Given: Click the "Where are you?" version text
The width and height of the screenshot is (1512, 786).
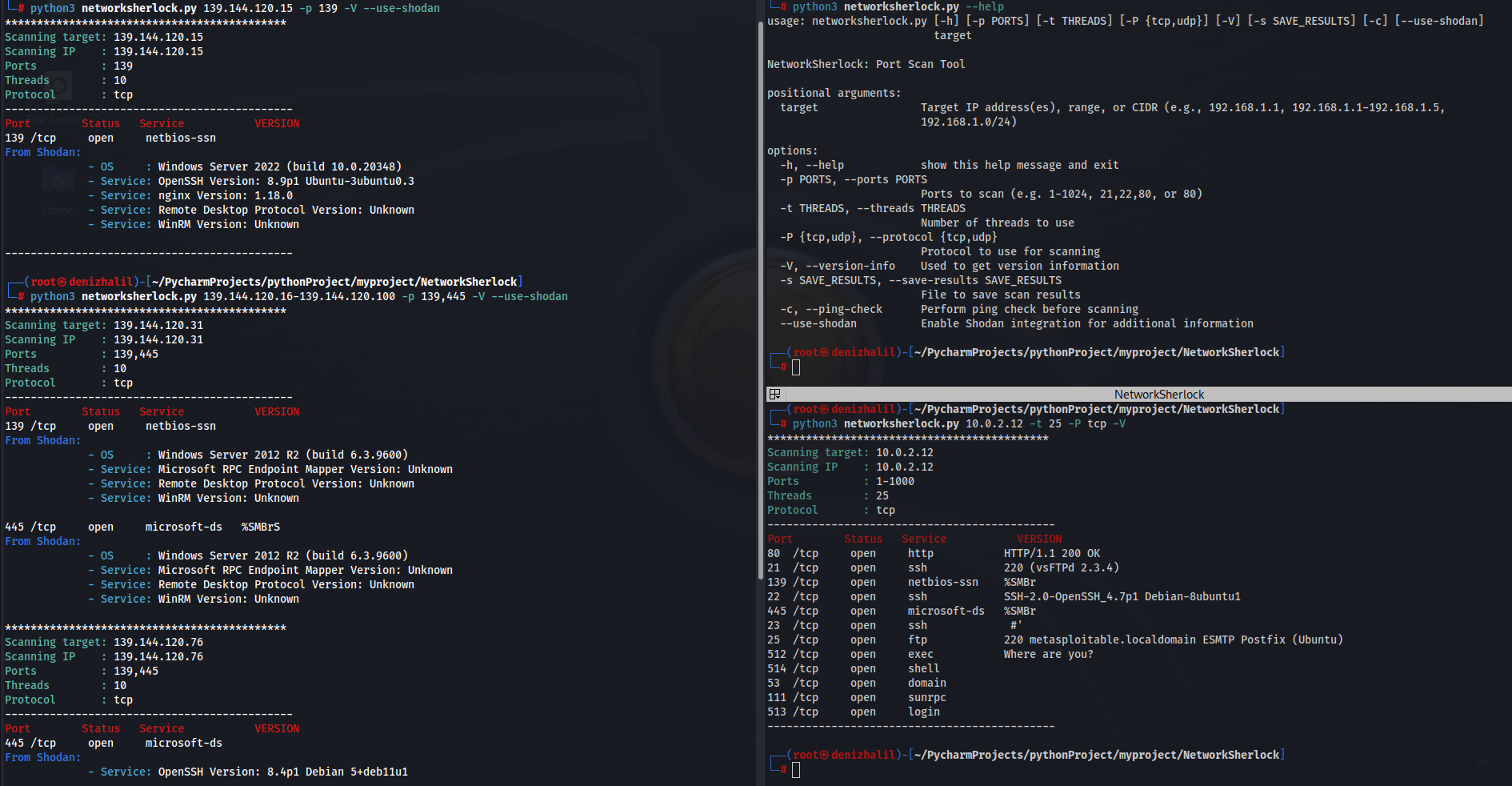Looking at the screenshot, I should [1048, 654].
